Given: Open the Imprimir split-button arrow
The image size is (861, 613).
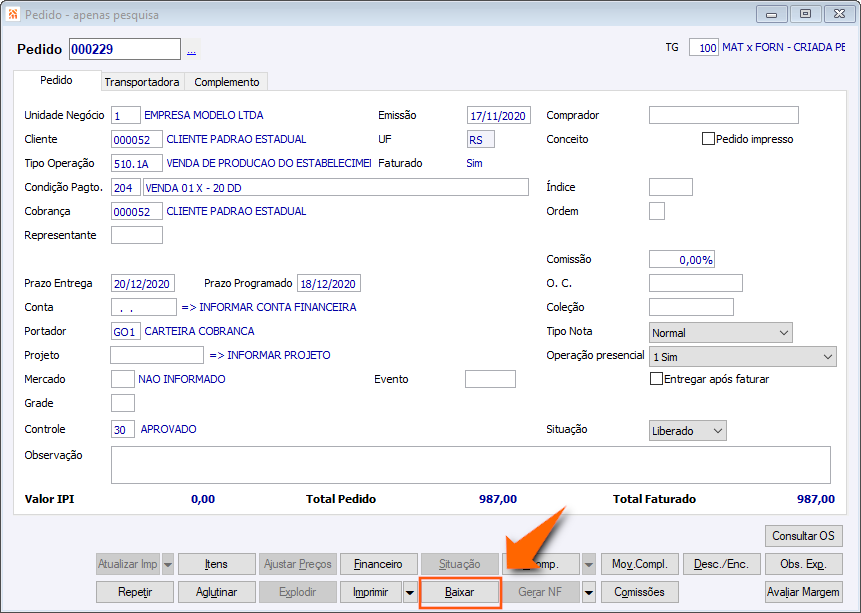Looking at the screenshot, I should [x=410, y=592].
